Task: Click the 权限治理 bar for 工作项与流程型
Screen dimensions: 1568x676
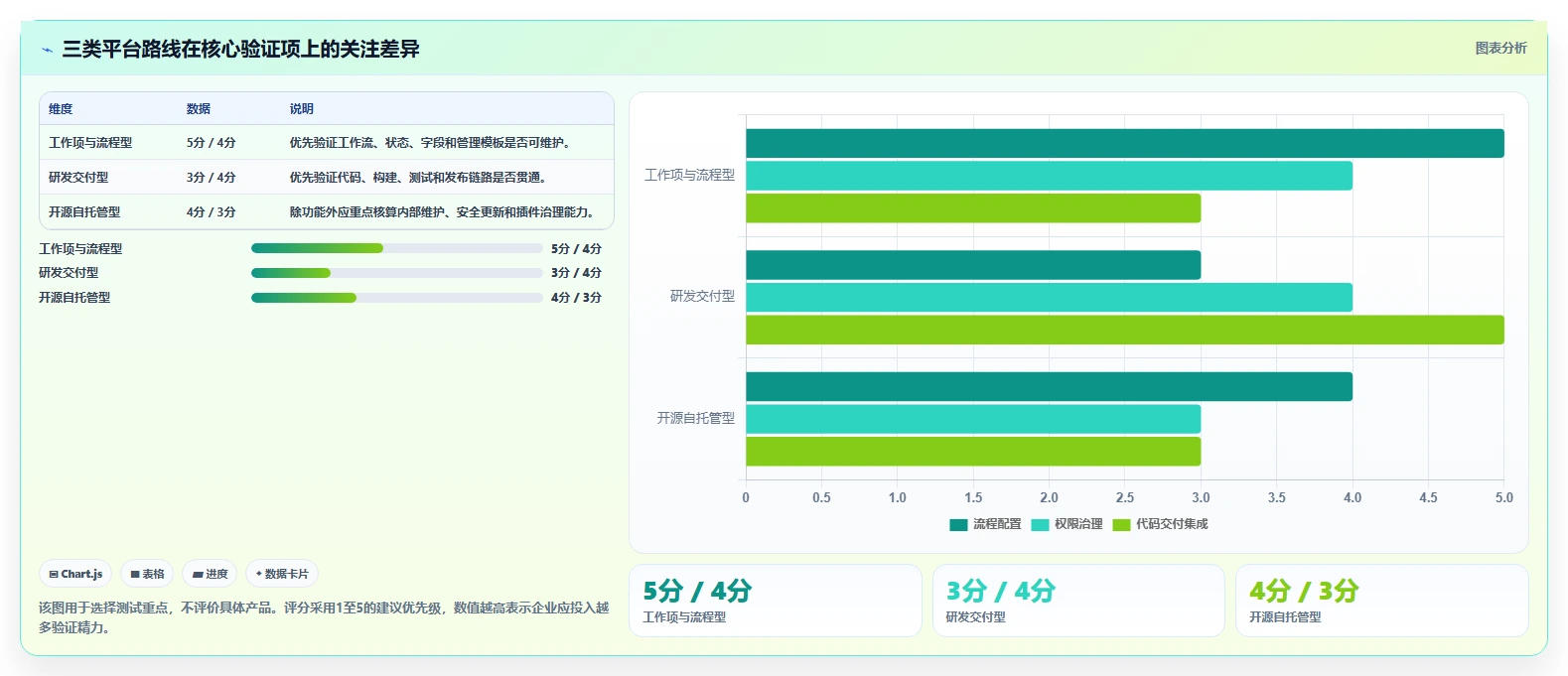Action: 1049,176
